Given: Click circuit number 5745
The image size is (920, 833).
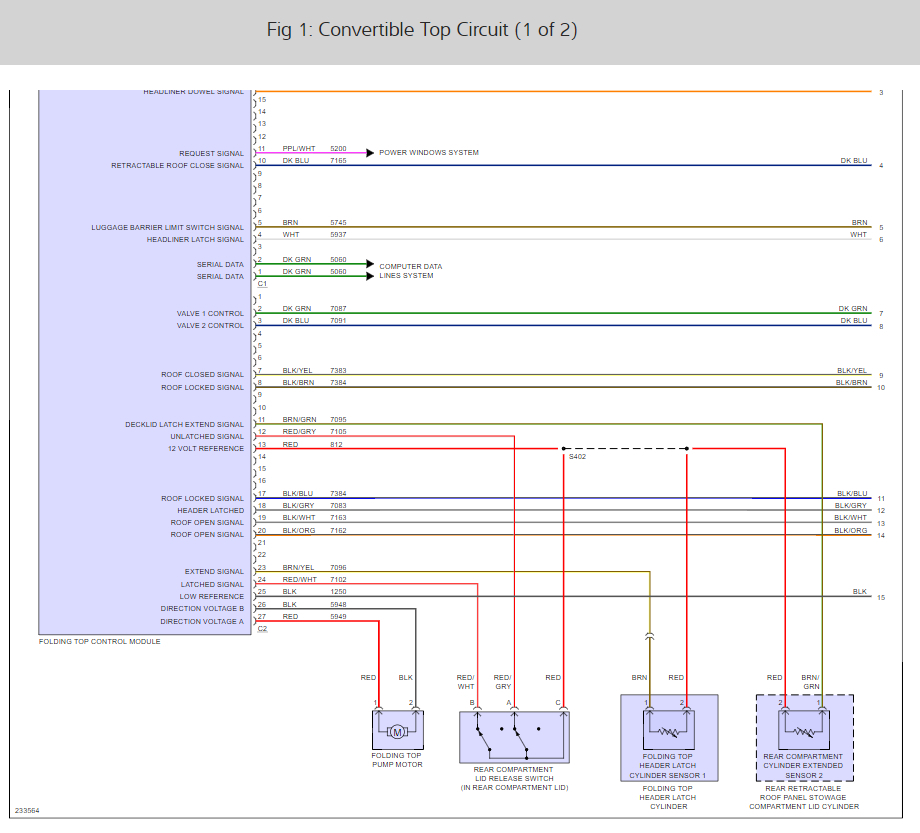Looking at the screenshot, I should pyautogui.click(x=339, y=223).
